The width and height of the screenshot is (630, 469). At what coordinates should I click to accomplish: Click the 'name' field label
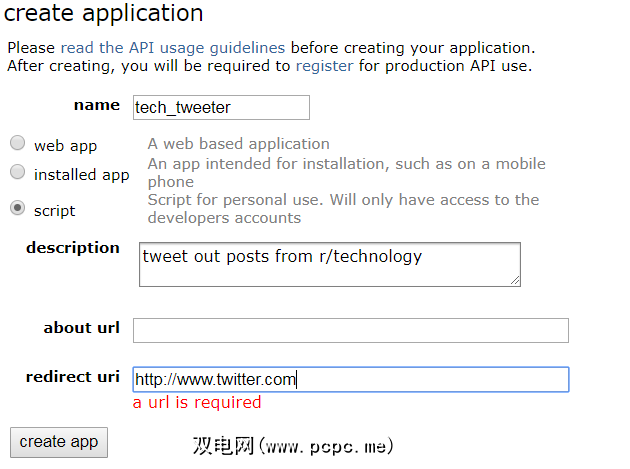tap(97, 105)
